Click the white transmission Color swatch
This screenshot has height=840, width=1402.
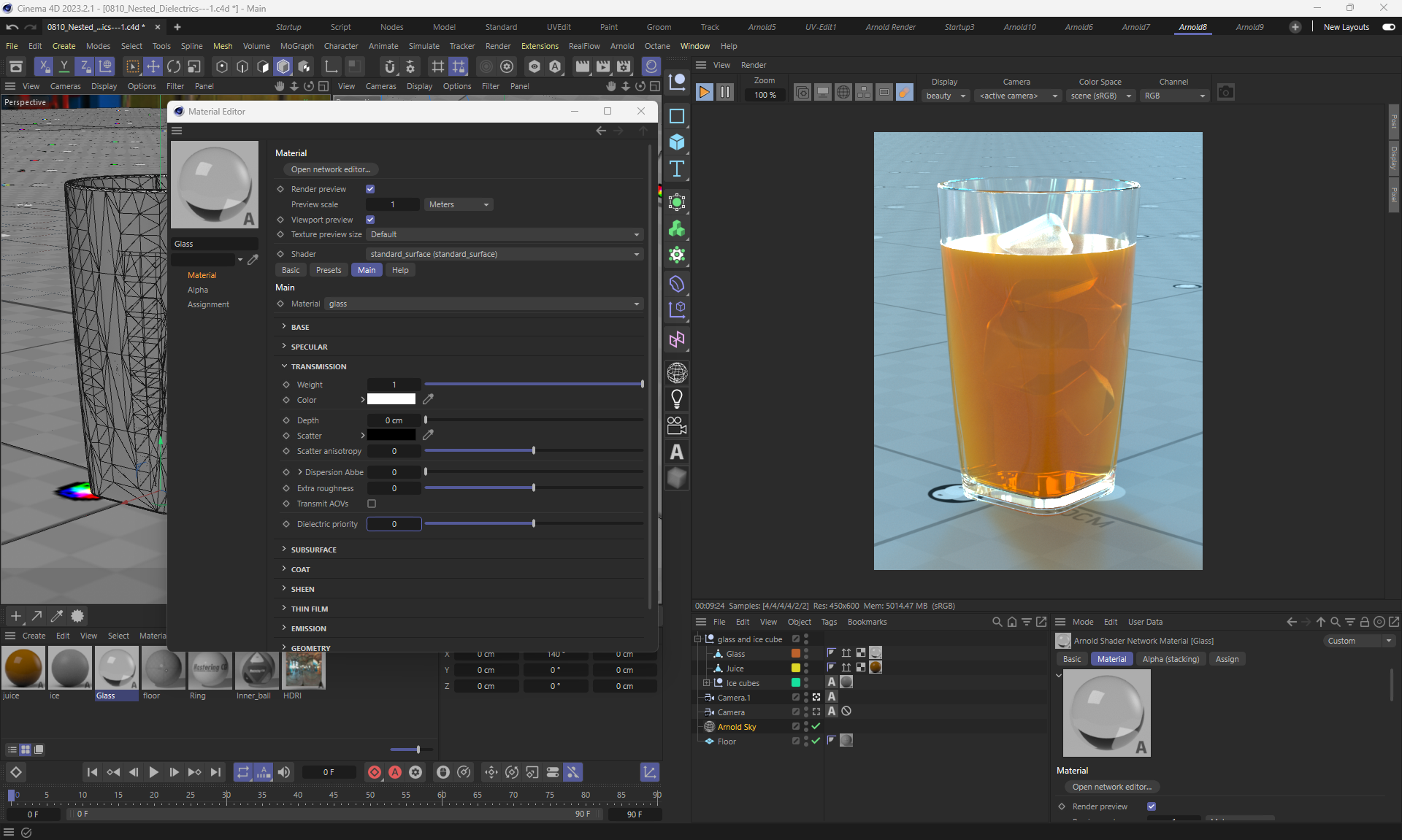(x=391, y=399)
